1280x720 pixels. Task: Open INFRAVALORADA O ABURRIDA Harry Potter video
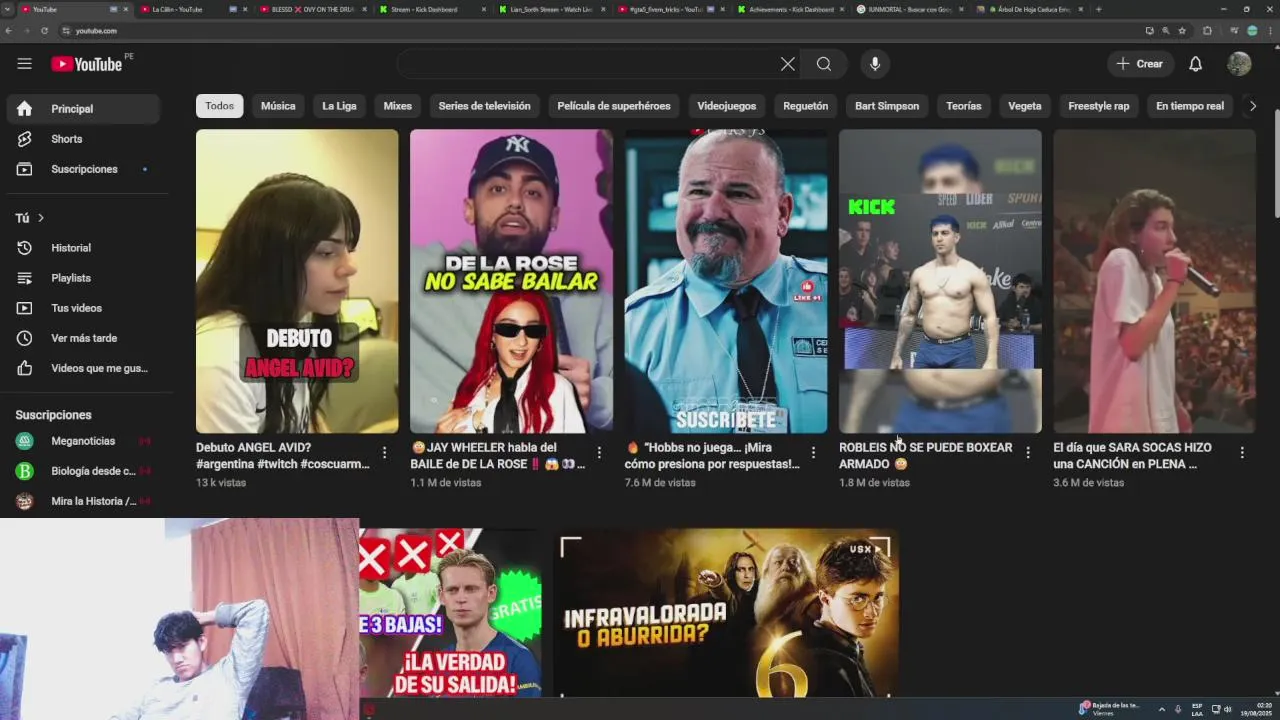tap(727, 613)
